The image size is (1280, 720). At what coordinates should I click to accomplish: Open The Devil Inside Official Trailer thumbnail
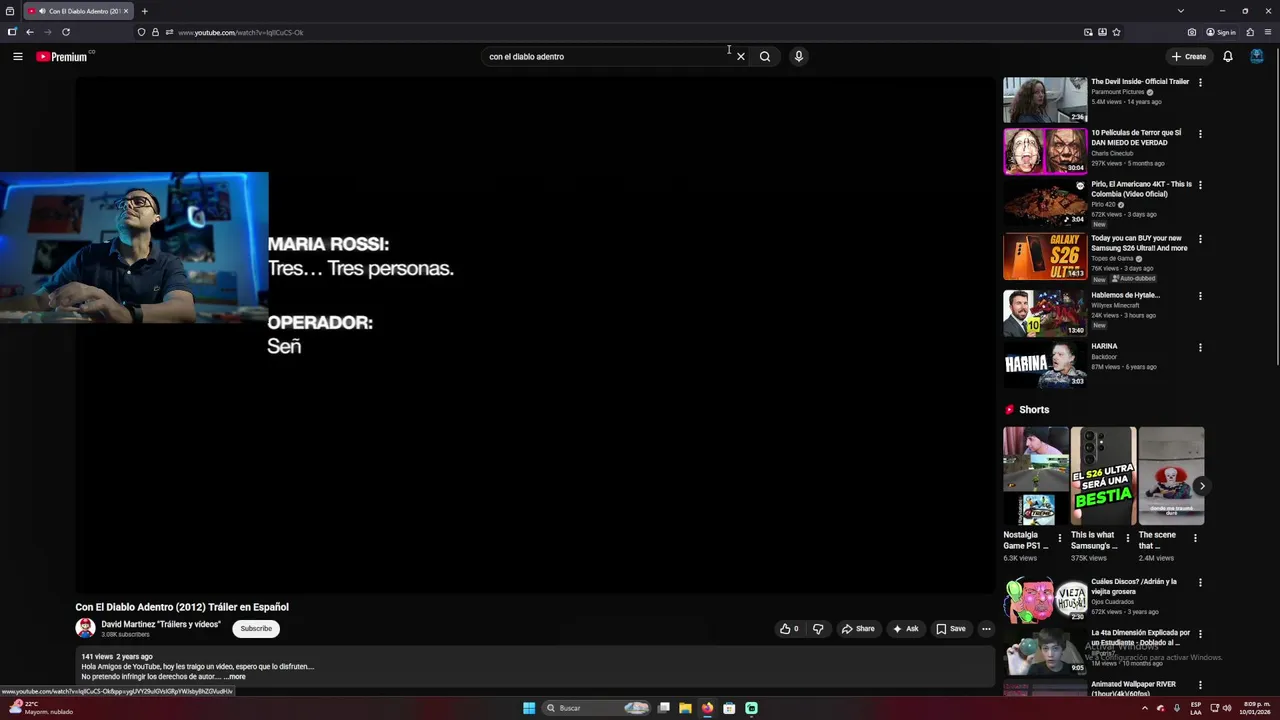tap(1045, 100)
